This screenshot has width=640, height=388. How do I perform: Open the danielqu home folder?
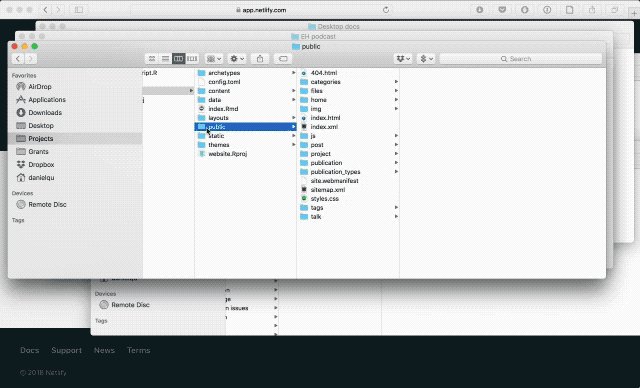click(x=75, y=178)
